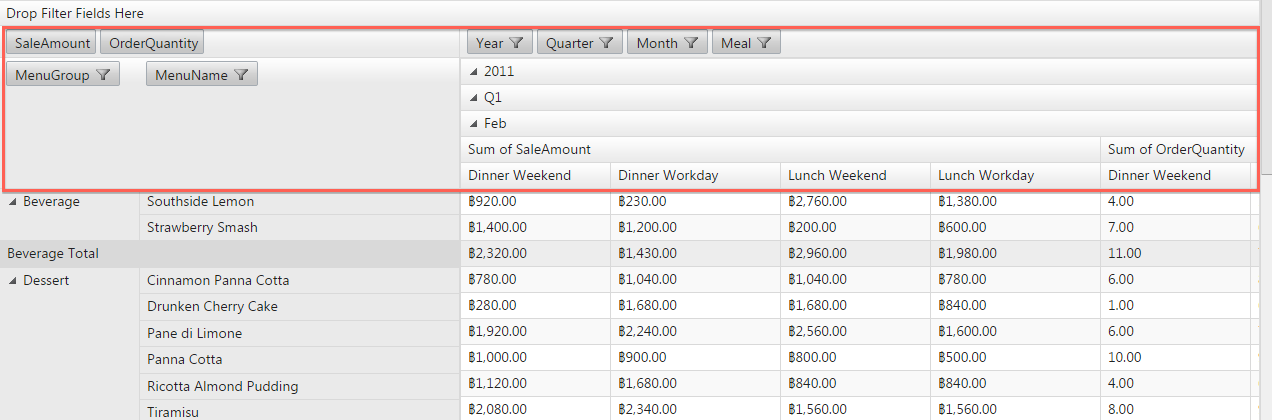Click the filter icon on Month field
The width and height of the screenshot is (1272, 420).
point(691,43)
